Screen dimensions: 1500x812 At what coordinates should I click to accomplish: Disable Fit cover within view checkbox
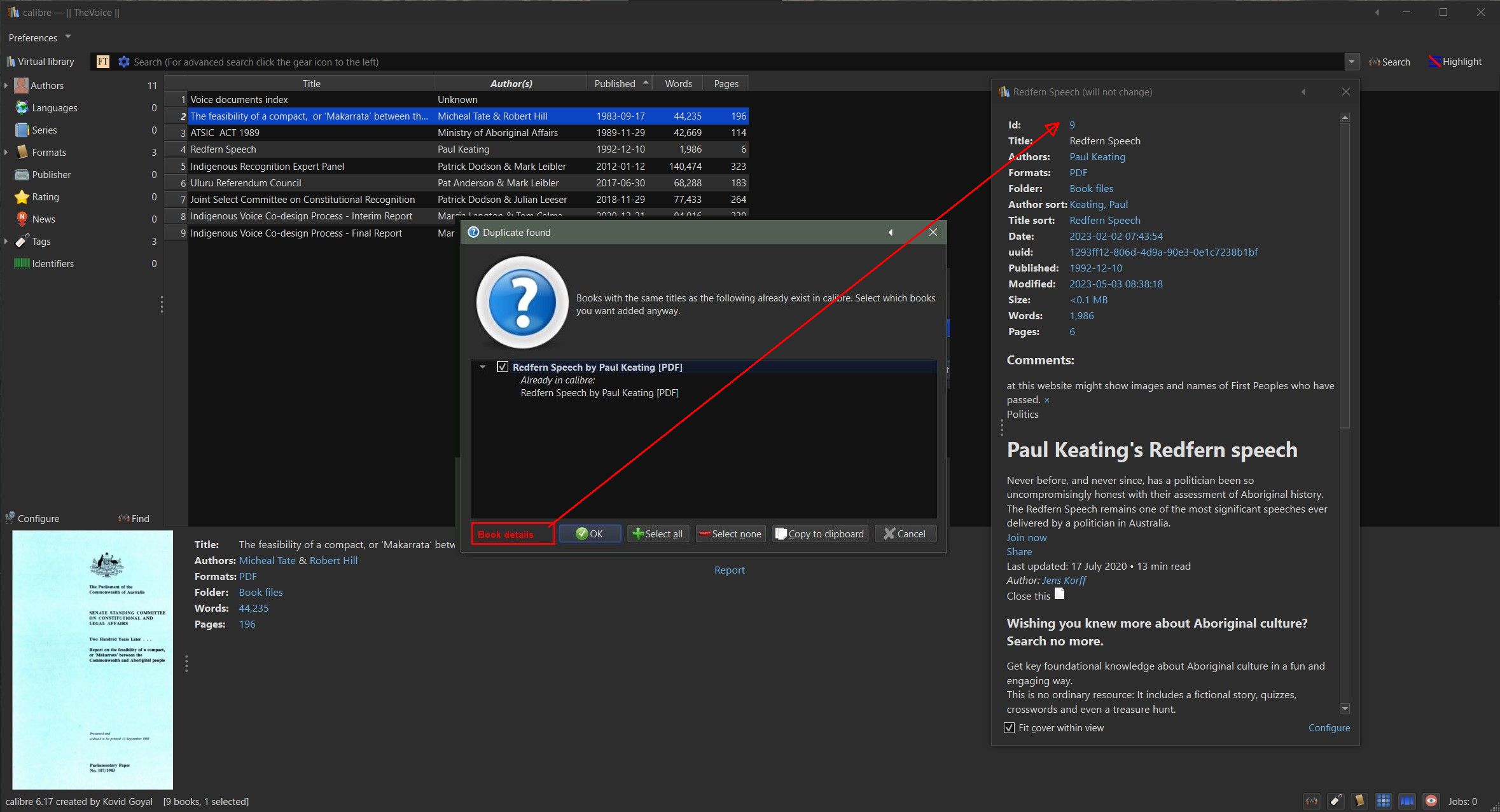[1010, 728]
